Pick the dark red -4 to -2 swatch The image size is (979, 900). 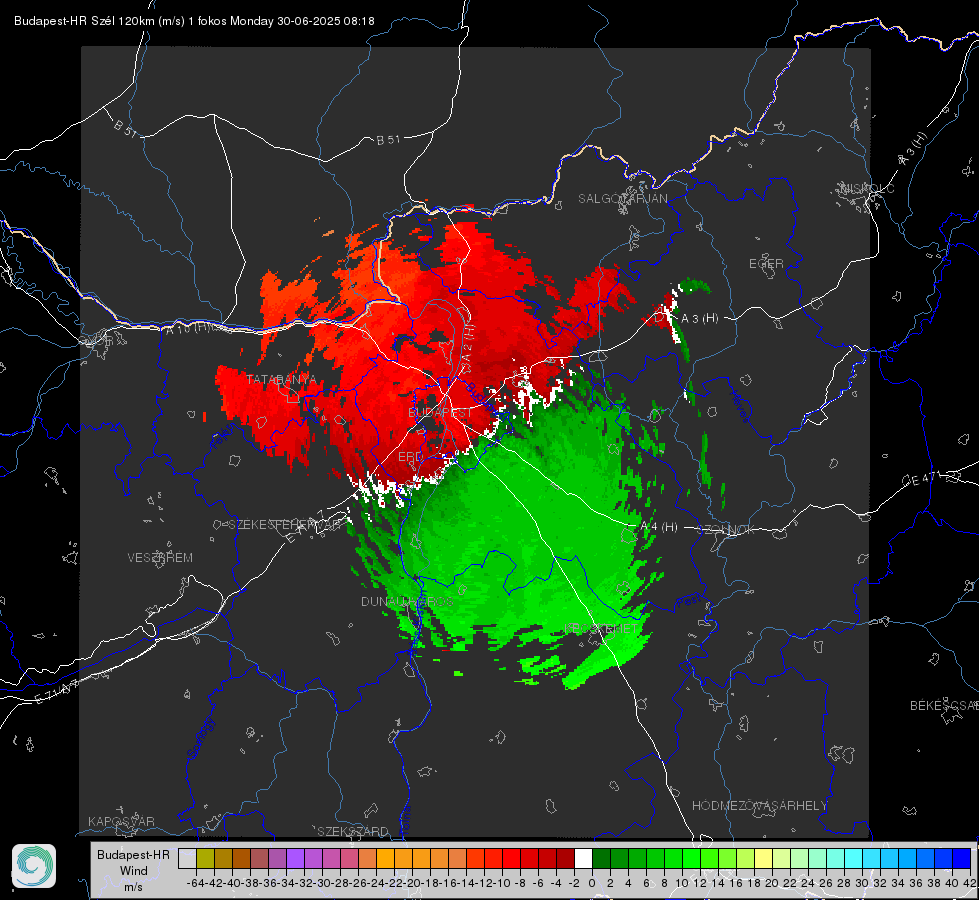tap(565, 858)
